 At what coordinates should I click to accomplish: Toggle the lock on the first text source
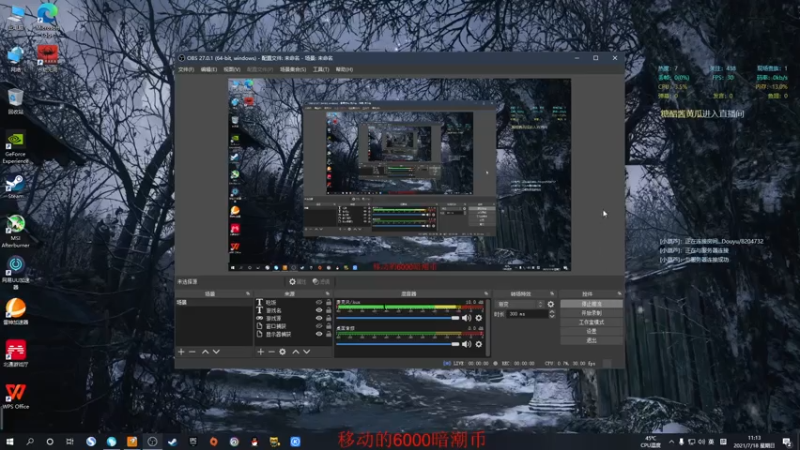pyautogui.click(x=329, y=303)
